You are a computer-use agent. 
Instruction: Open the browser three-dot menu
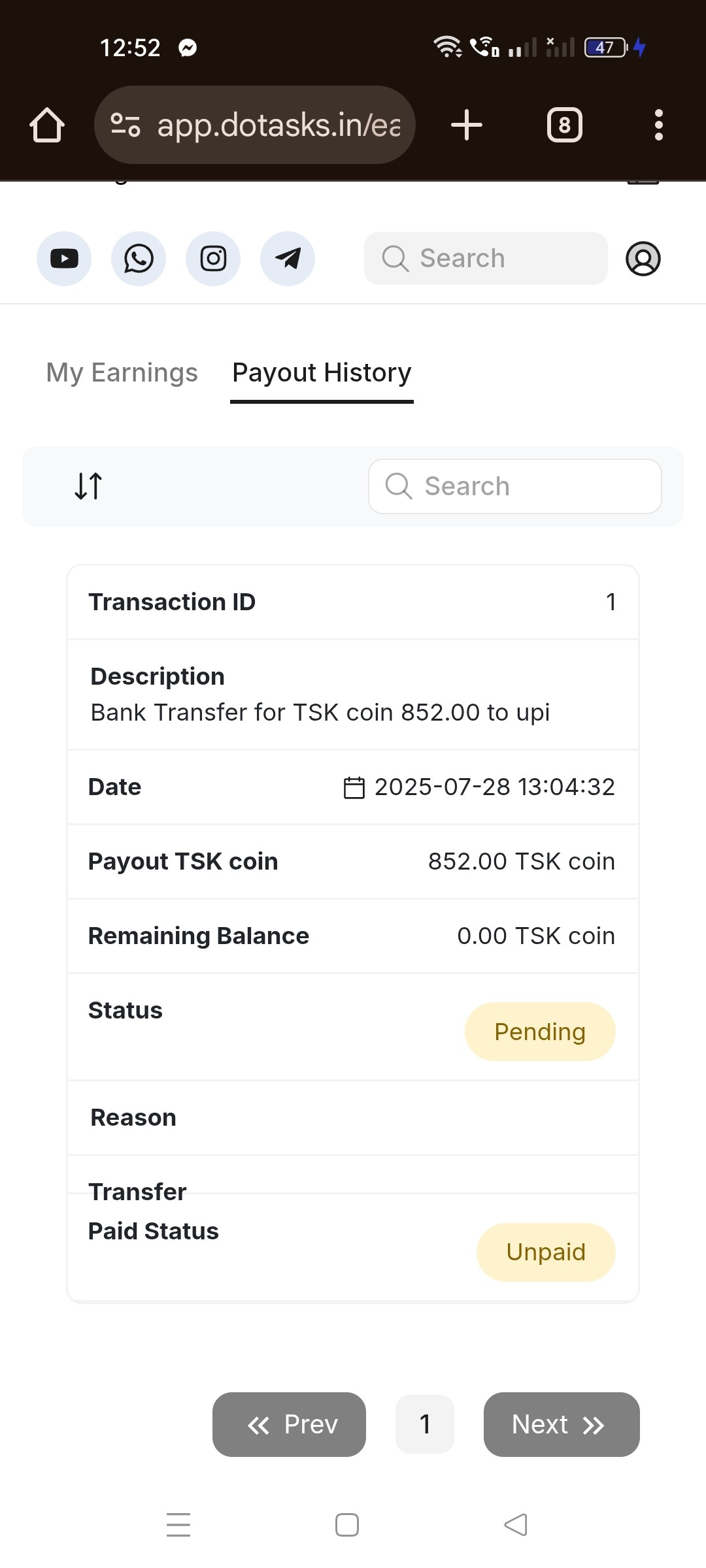click(x=658, y=125)
